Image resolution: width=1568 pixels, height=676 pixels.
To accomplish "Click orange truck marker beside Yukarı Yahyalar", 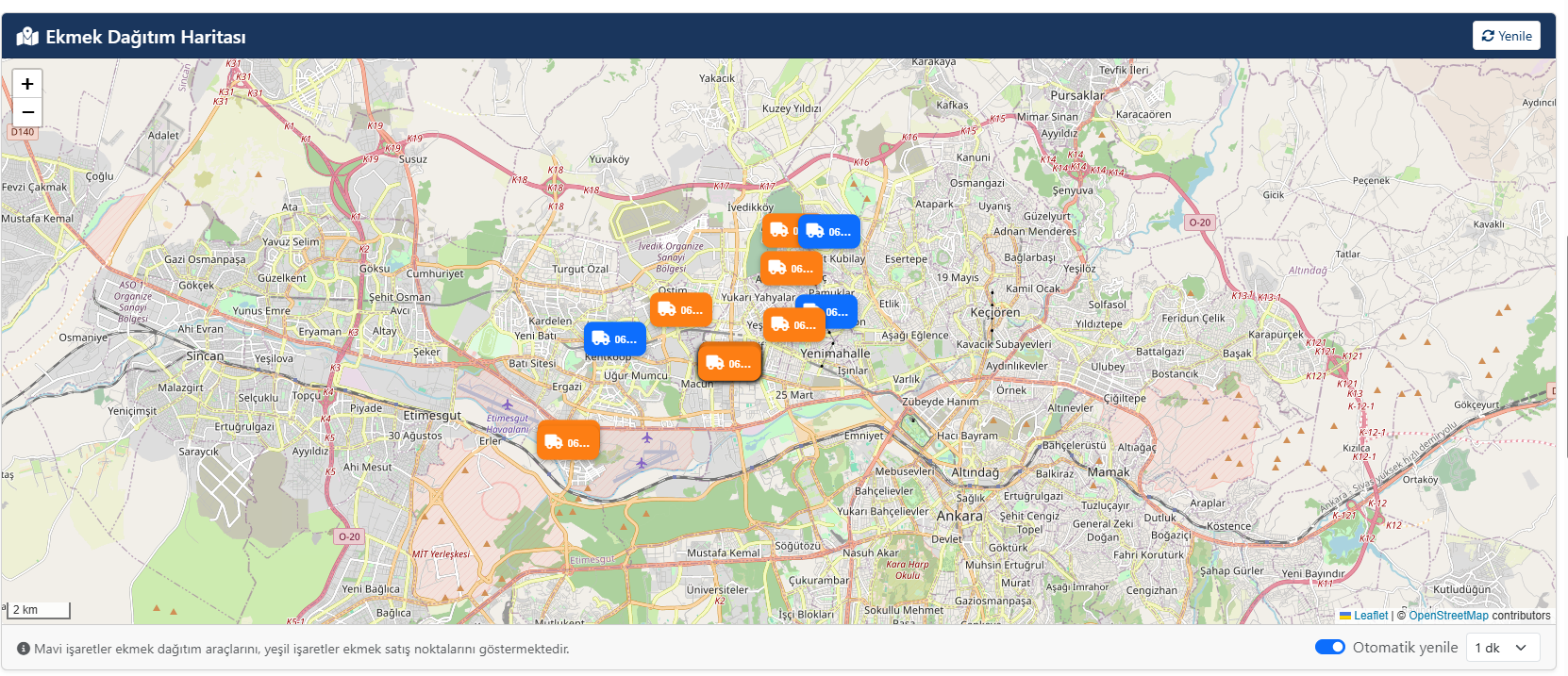I will (791, 269).
